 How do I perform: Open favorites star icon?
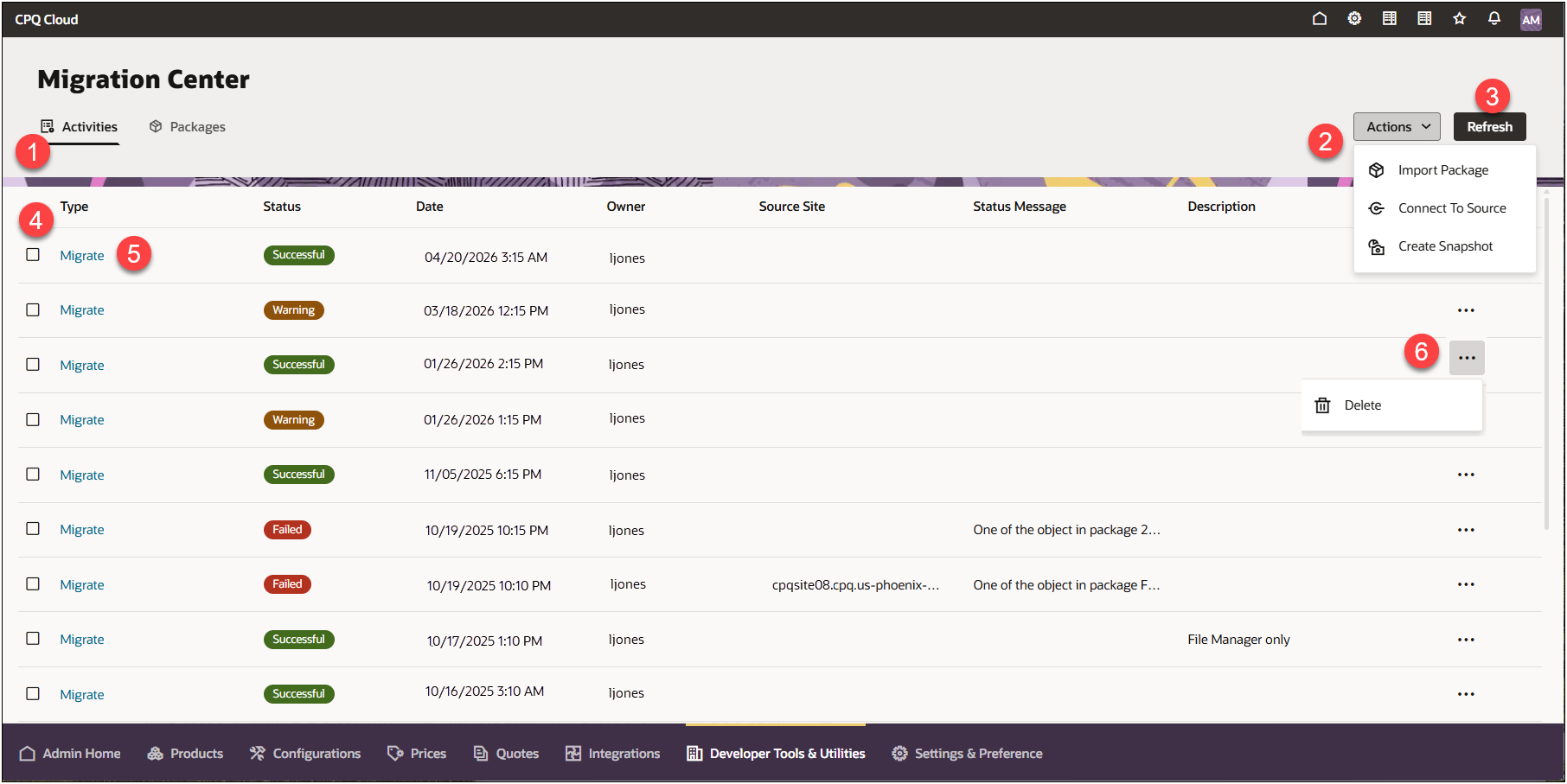(1459, 18)
